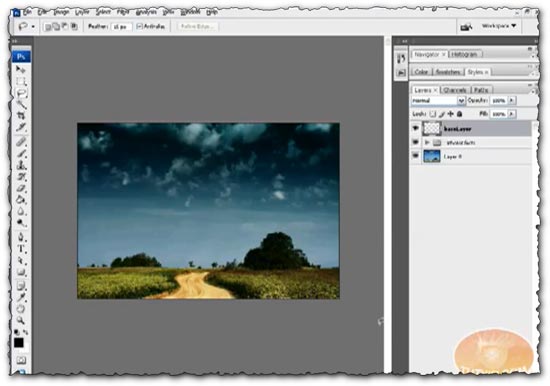
Task: Toggle Lock position
Action: click(450, 114)
